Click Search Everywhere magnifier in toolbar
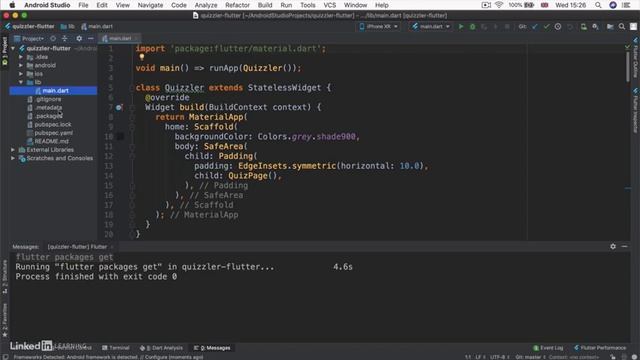 tap(622, 27)
